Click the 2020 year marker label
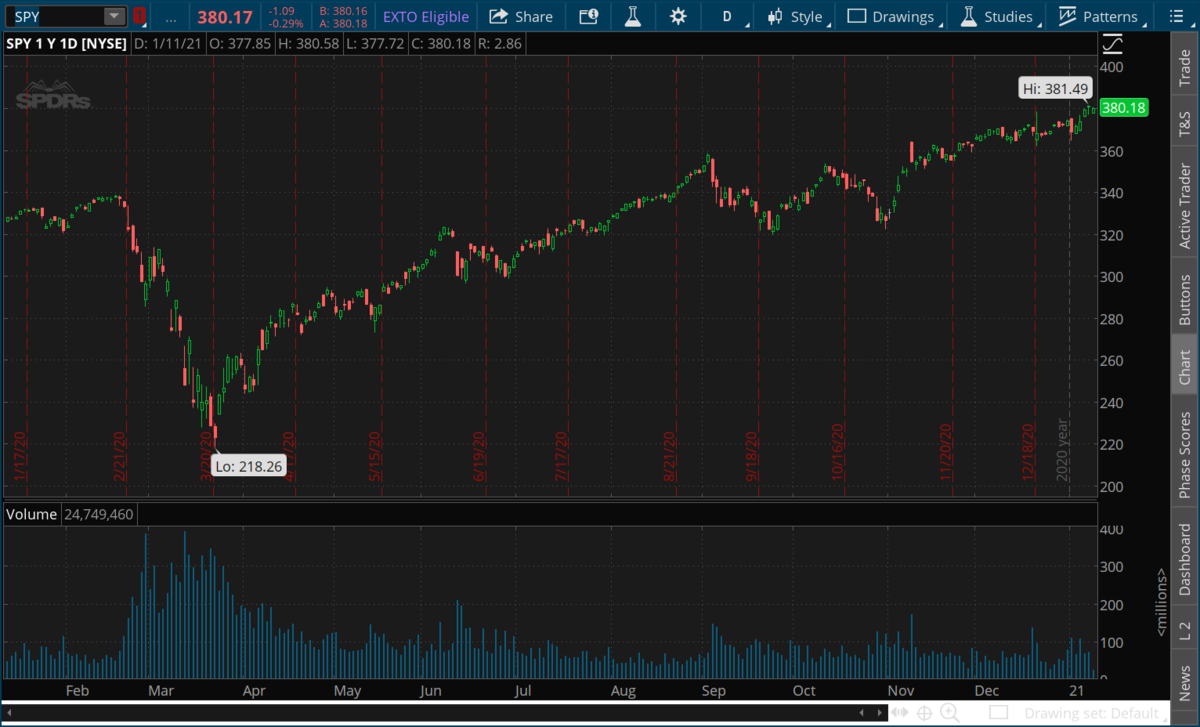Image resolution: width=1200 pixels, height=727 pixels. pyautogui.click(x=1064, y=450)
